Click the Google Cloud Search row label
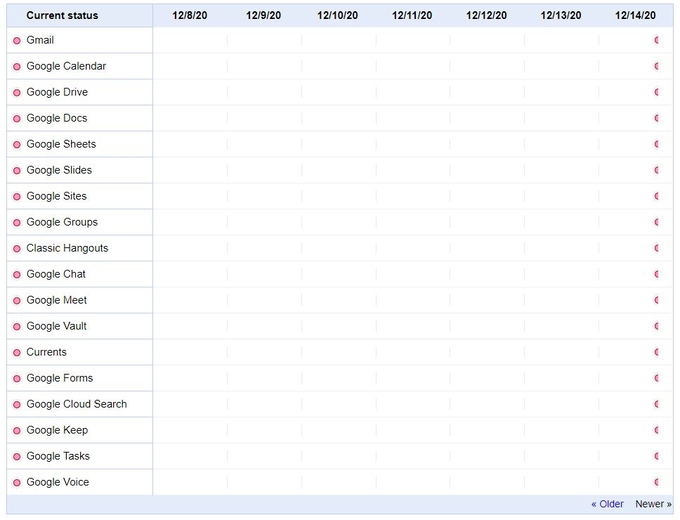The width and height of the screenshot is (680, 520). coord(76,404)
